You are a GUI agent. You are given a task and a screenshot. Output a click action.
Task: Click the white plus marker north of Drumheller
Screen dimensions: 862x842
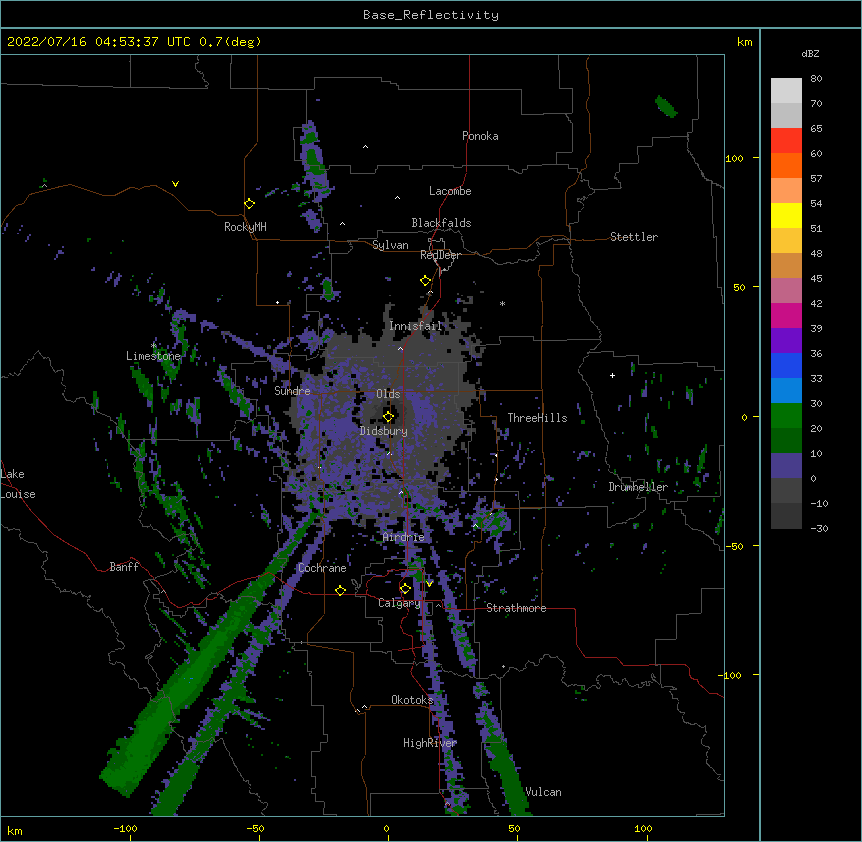click(612, 375)
